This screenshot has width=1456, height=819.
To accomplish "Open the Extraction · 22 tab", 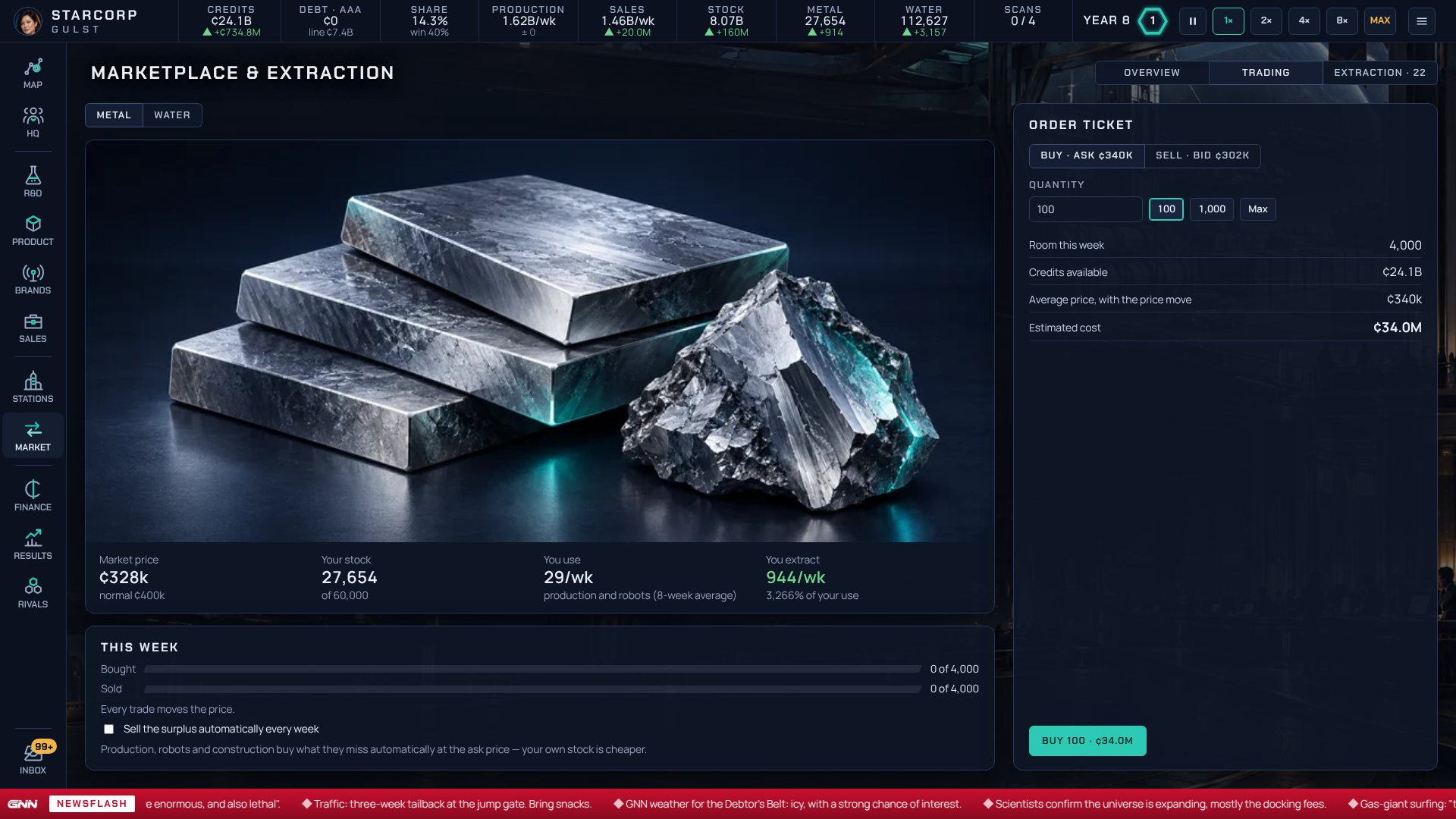I will click(1379, 73).
